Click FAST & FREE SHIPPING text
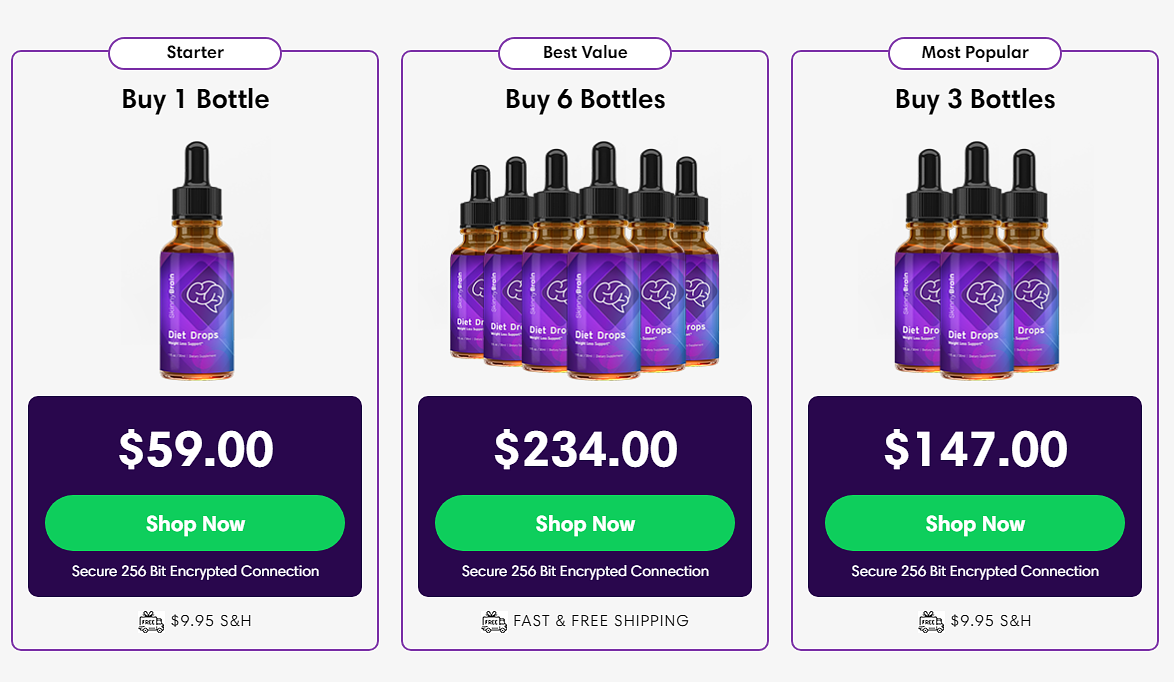The width and height of the screenshot is (1174, 682). point(600,621)
